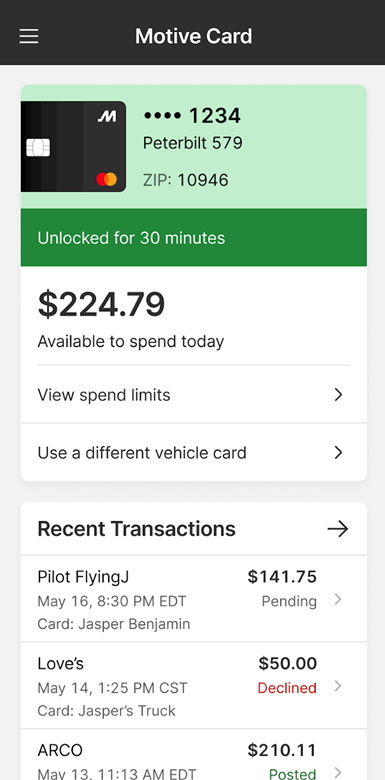Tap the Mastercard logo on card
The height and width of the screenshot is (780, 385).
coord(106,179)
